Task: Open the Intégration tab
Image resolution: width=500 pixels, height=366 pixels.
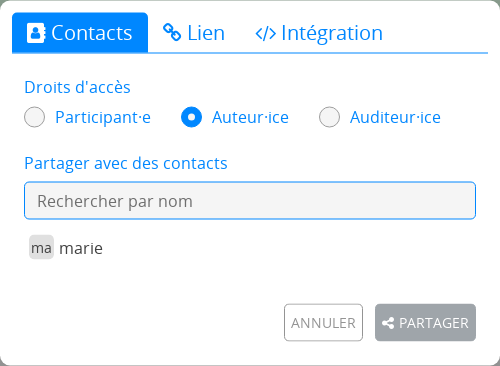Action: 319,32
